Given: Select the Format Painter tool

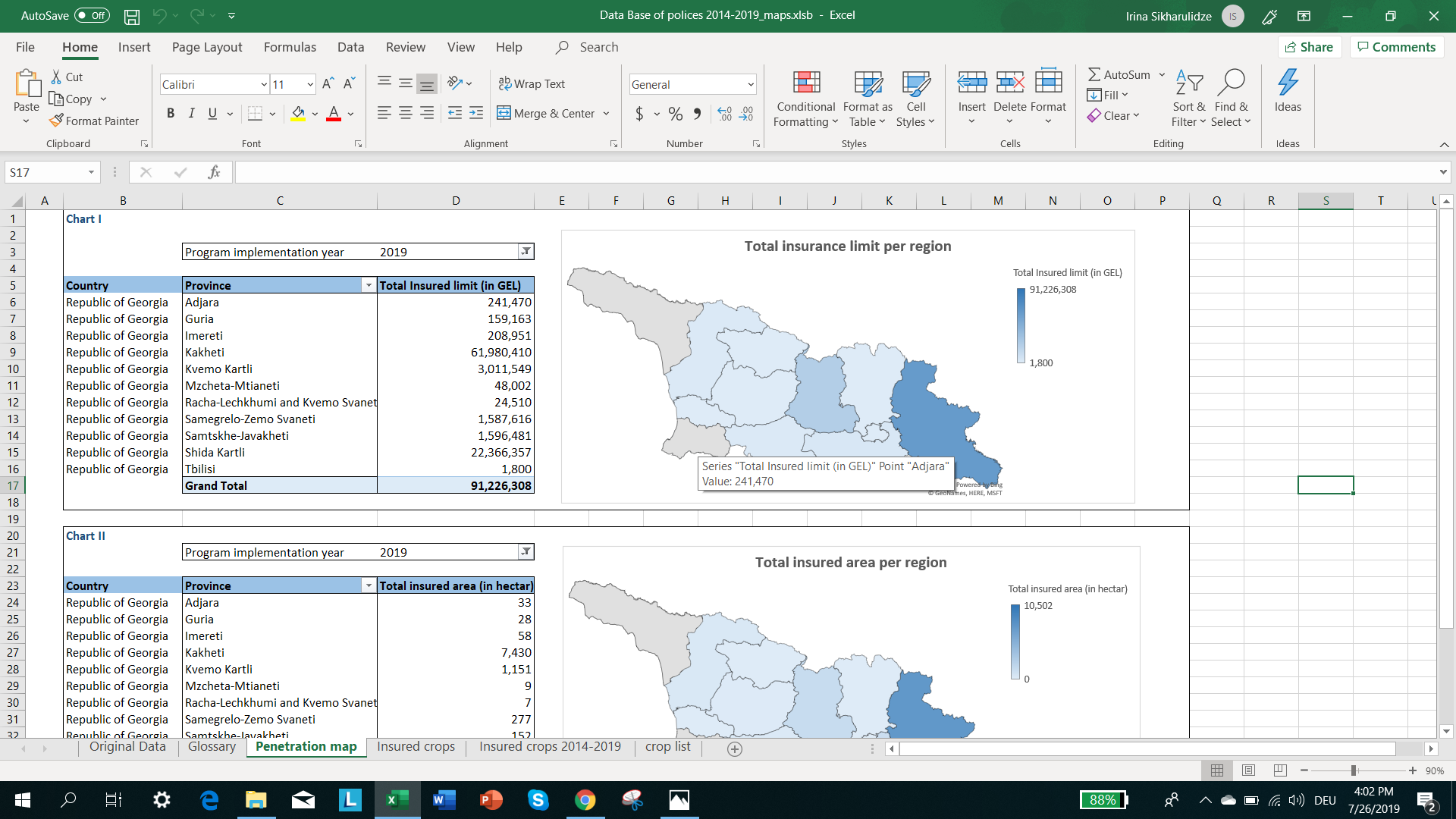Looking at the screenshot, I should point(94,121).
